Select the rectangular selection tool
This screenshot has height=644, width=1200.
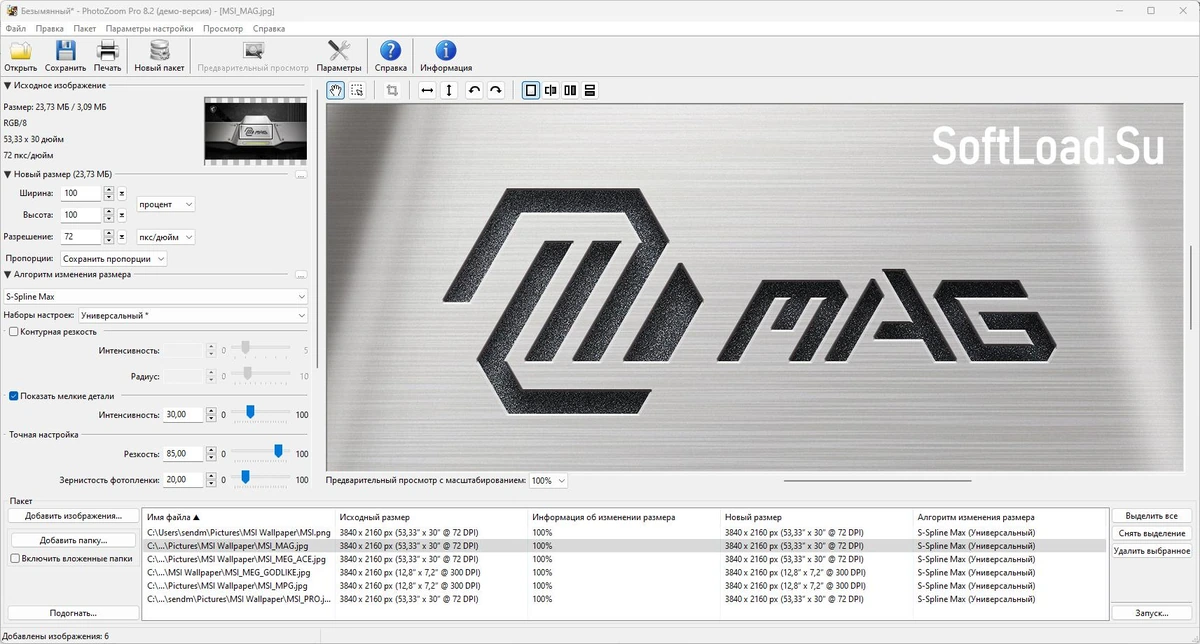tap(357, 90)
